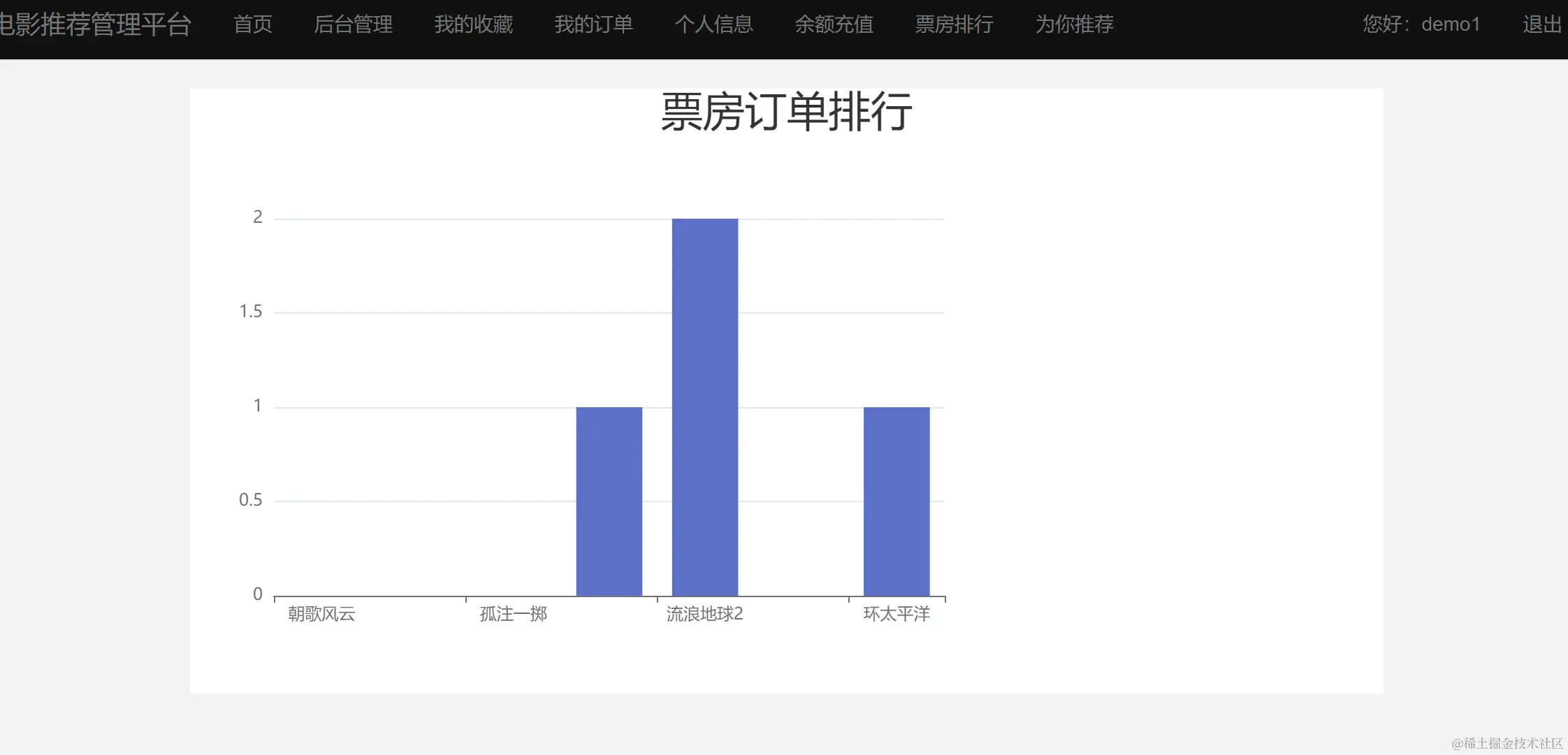This screenshot has width=1568, height=755.
Task: Open 我的订单 menu item
Action: (593, 24)
